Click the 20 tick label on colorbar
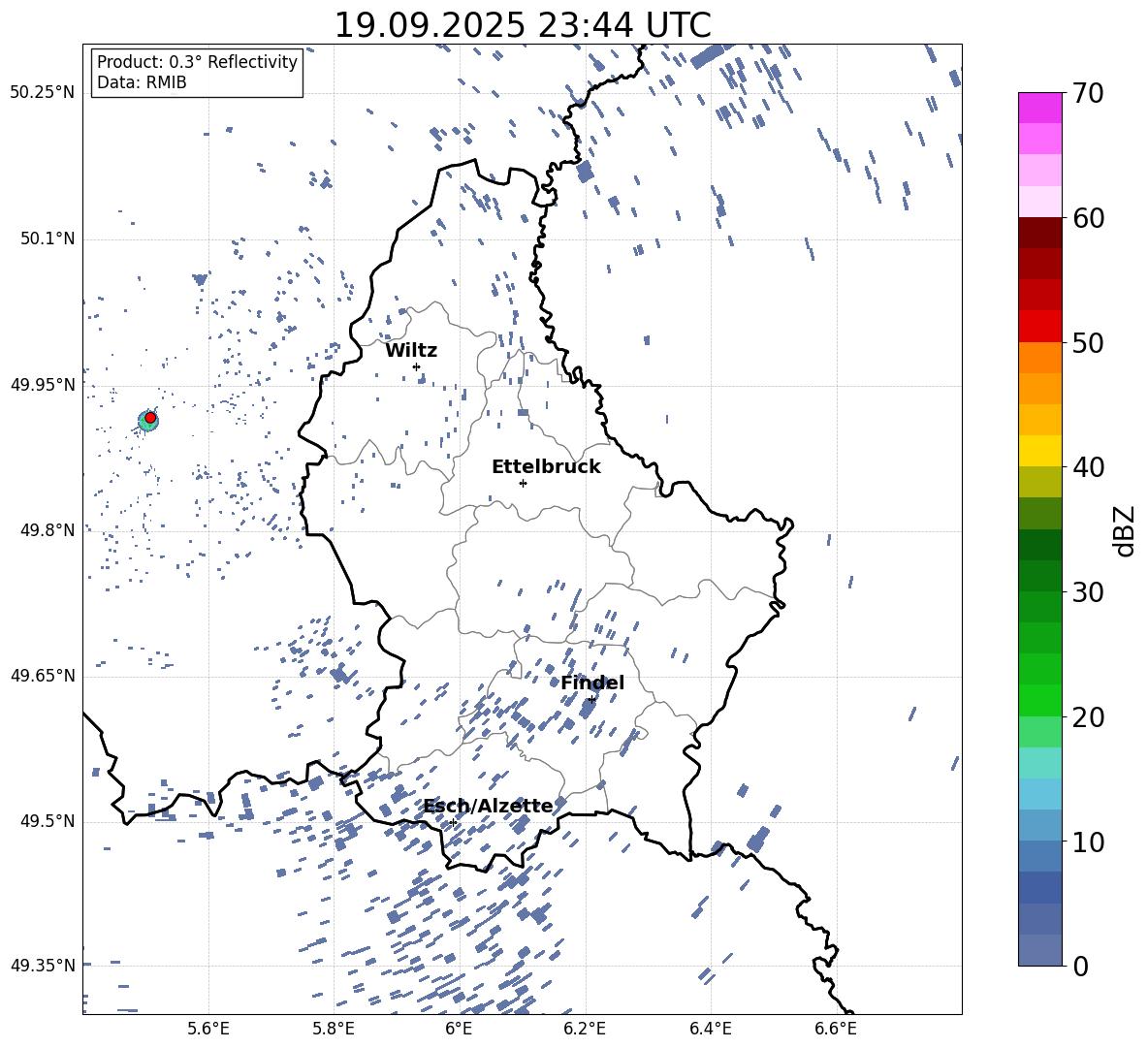1148x1048 pixels. pyautogui.click(x=1087, y=717)
